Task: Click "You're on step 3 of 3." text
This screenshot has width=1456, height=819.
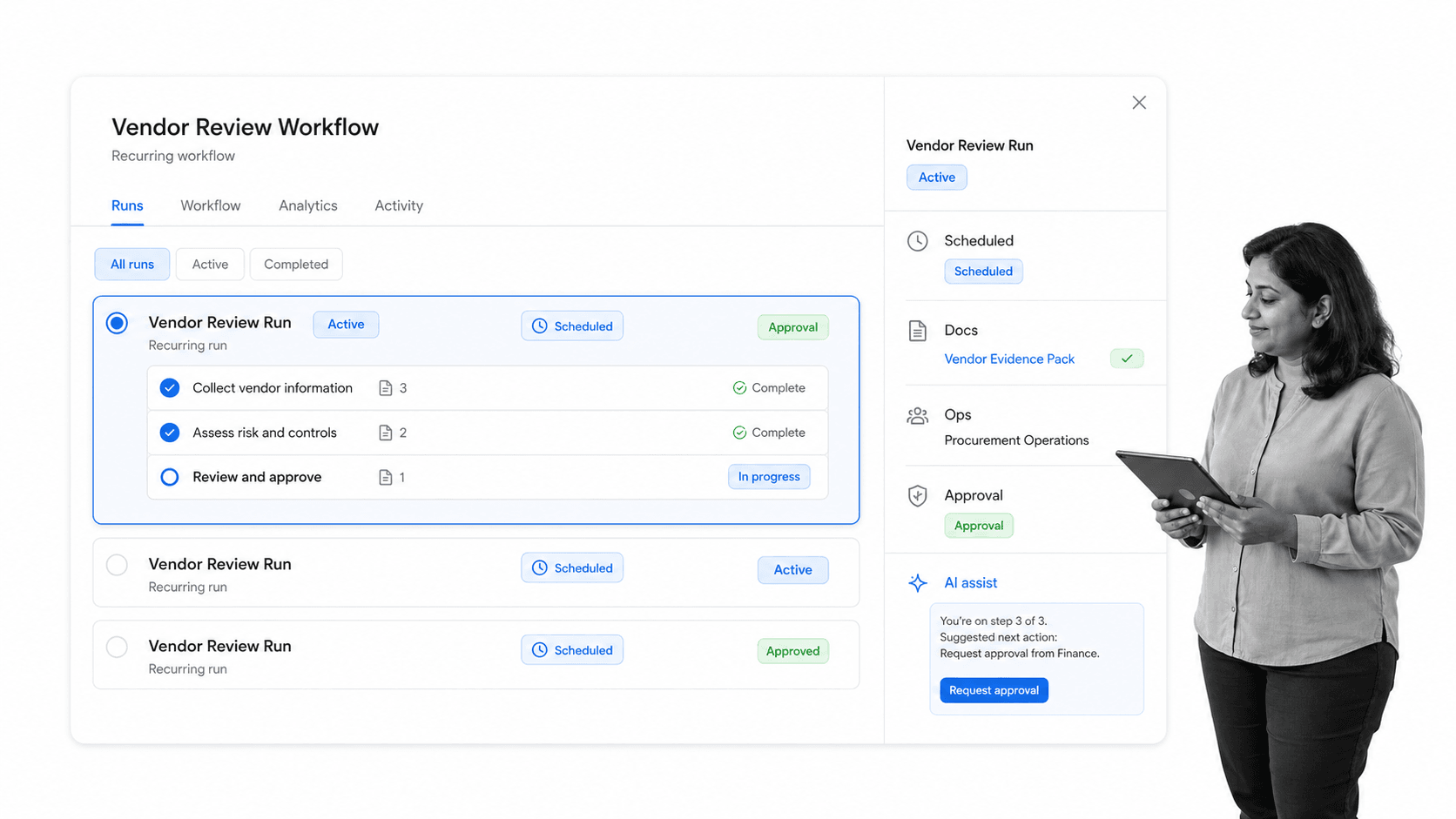Action: click(994, 621)
